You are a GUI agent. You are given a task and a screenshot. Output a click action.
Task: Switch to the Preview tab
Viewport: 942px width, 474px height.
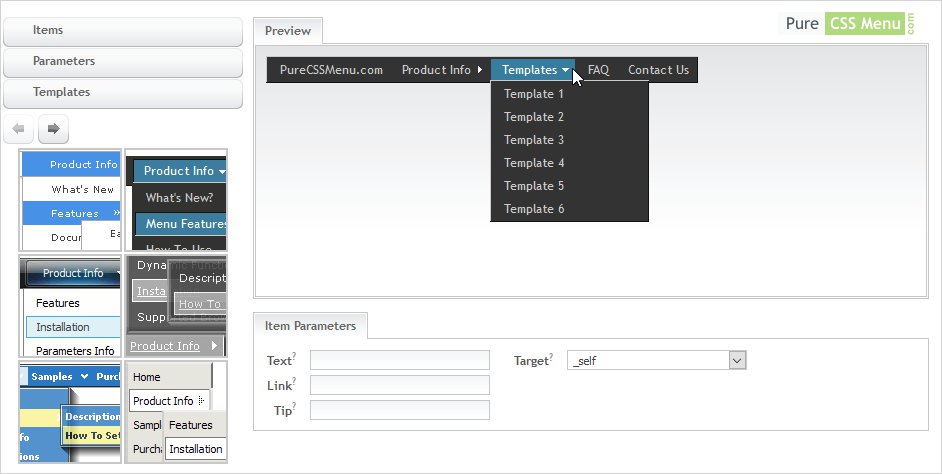click(287, 31)
